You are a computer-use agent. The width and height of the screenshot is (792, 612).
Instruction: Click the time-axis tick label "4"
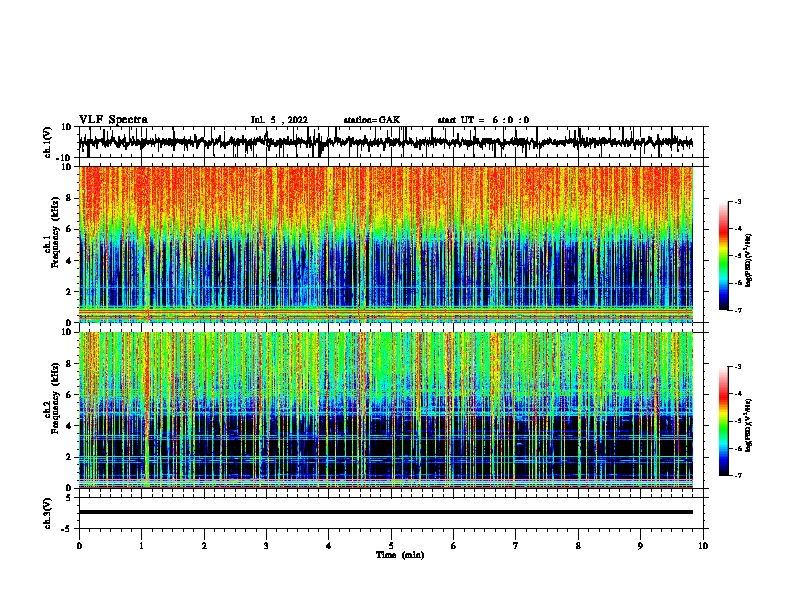329,546
